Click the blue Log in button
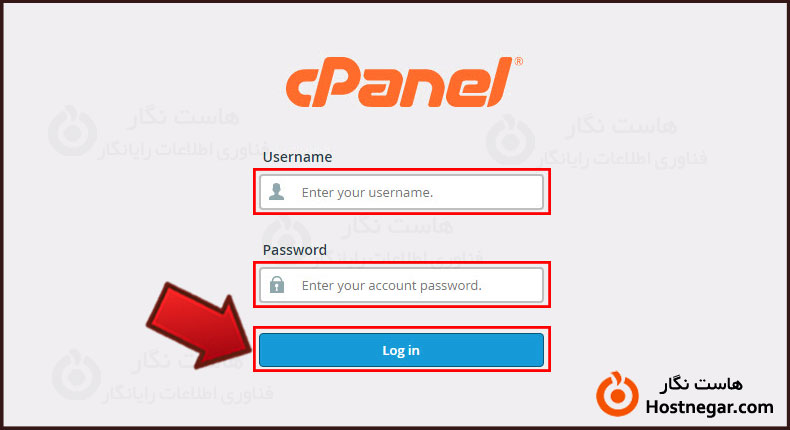The image size is (790, 430). pyautogui.click(x=402, y=350)
